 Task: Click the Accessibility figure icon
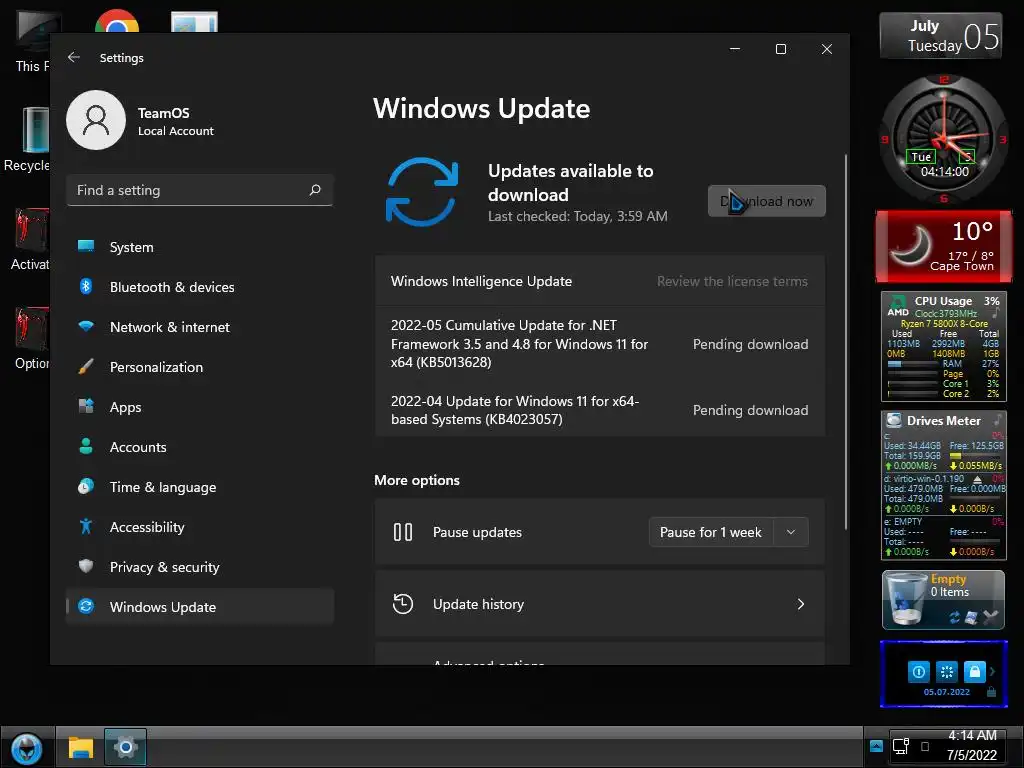[x=86, y=526]
